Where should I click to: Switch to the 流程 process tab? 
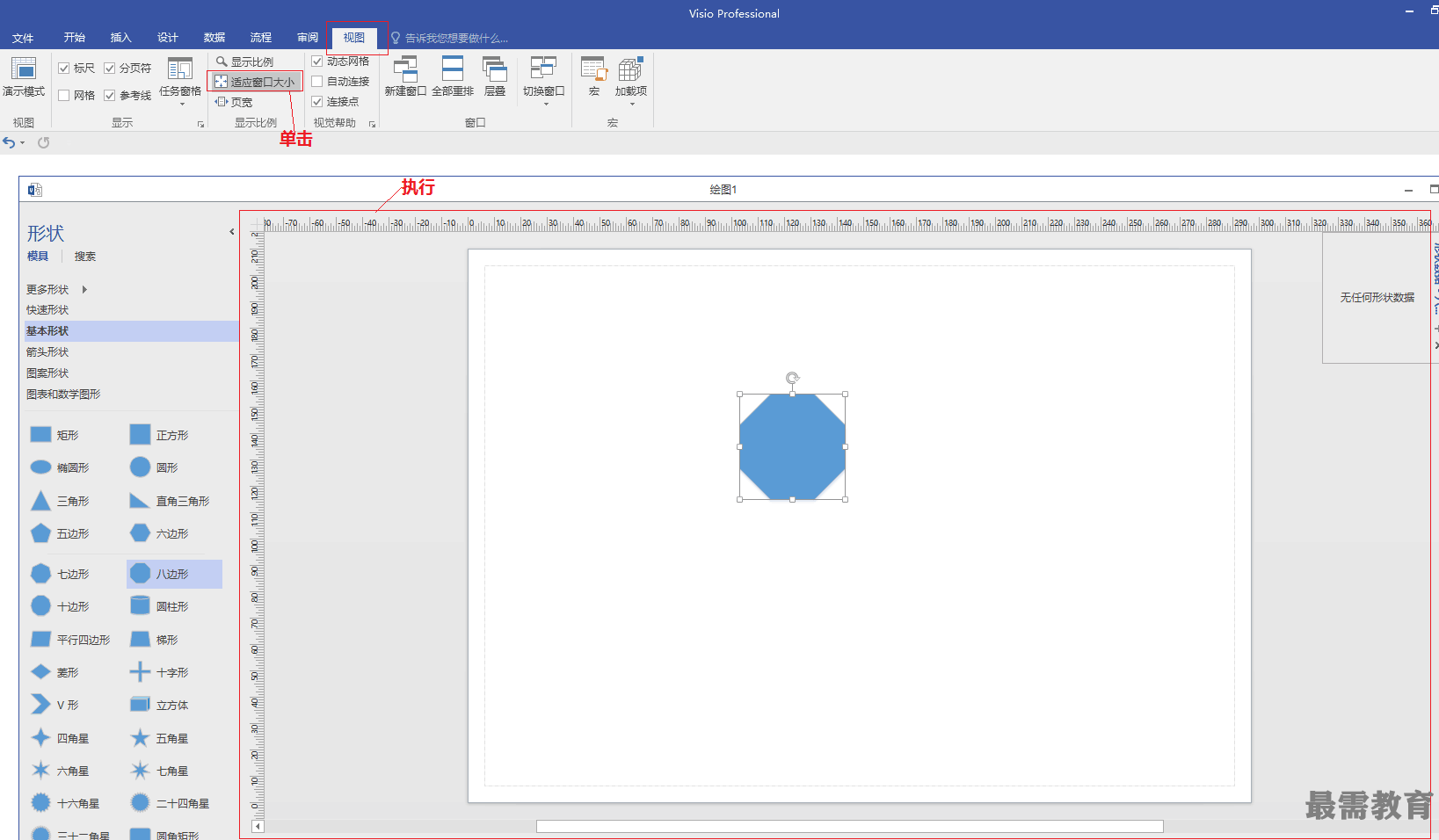(x=261, y=38)
